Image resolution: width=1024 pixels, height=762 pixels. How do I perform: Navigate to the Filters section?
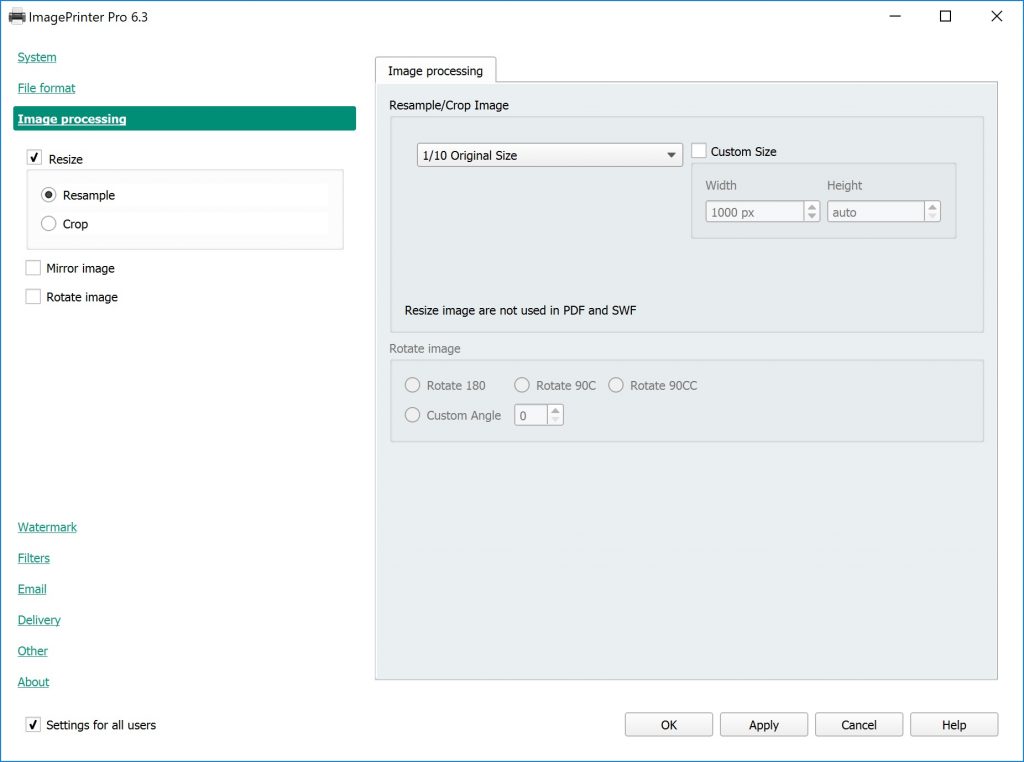[x=34, y=558]
